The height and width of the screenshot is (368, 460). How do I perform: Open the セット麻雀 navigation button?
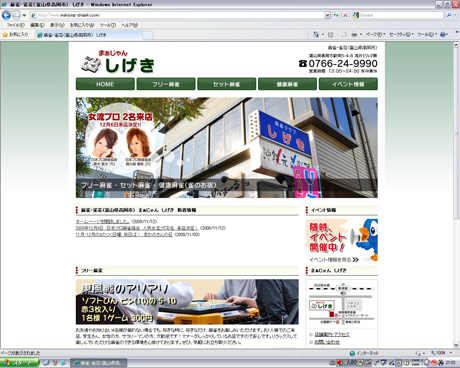point(227,84)
